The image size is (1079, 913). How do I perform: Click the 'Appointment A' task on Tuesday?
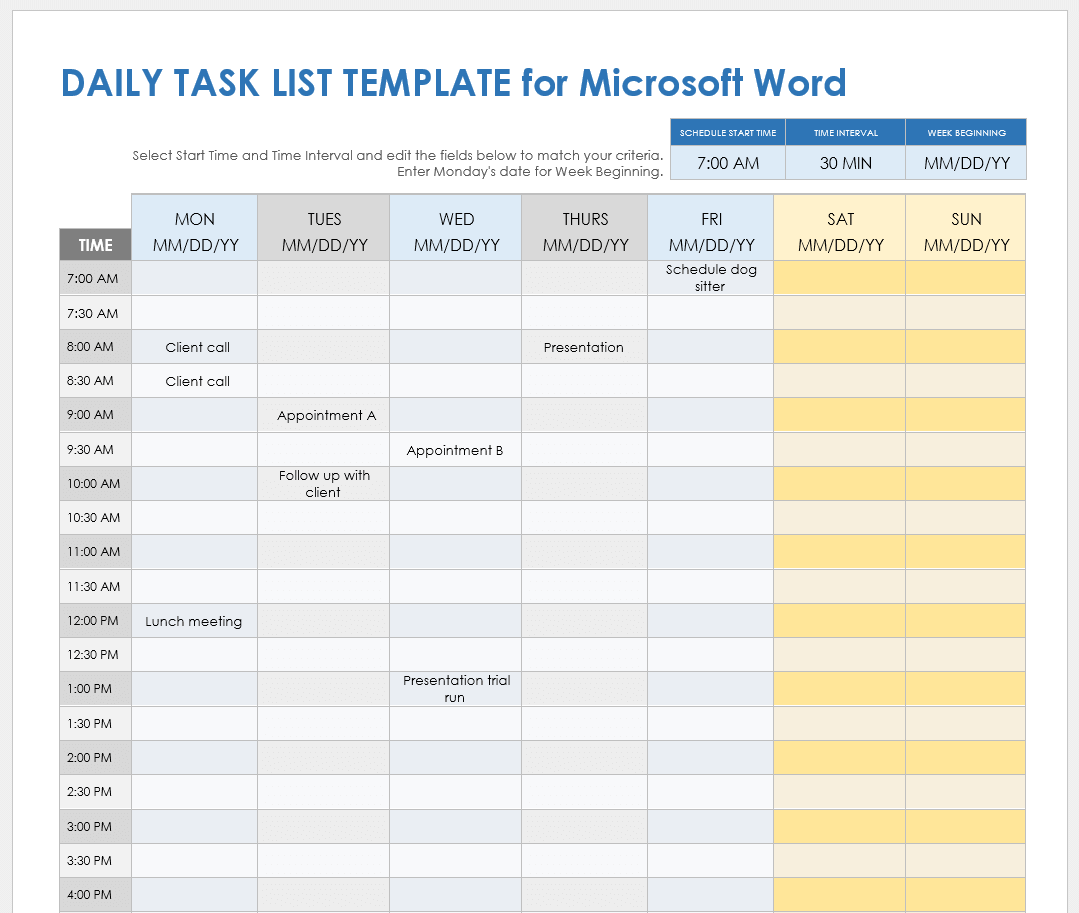323,415
